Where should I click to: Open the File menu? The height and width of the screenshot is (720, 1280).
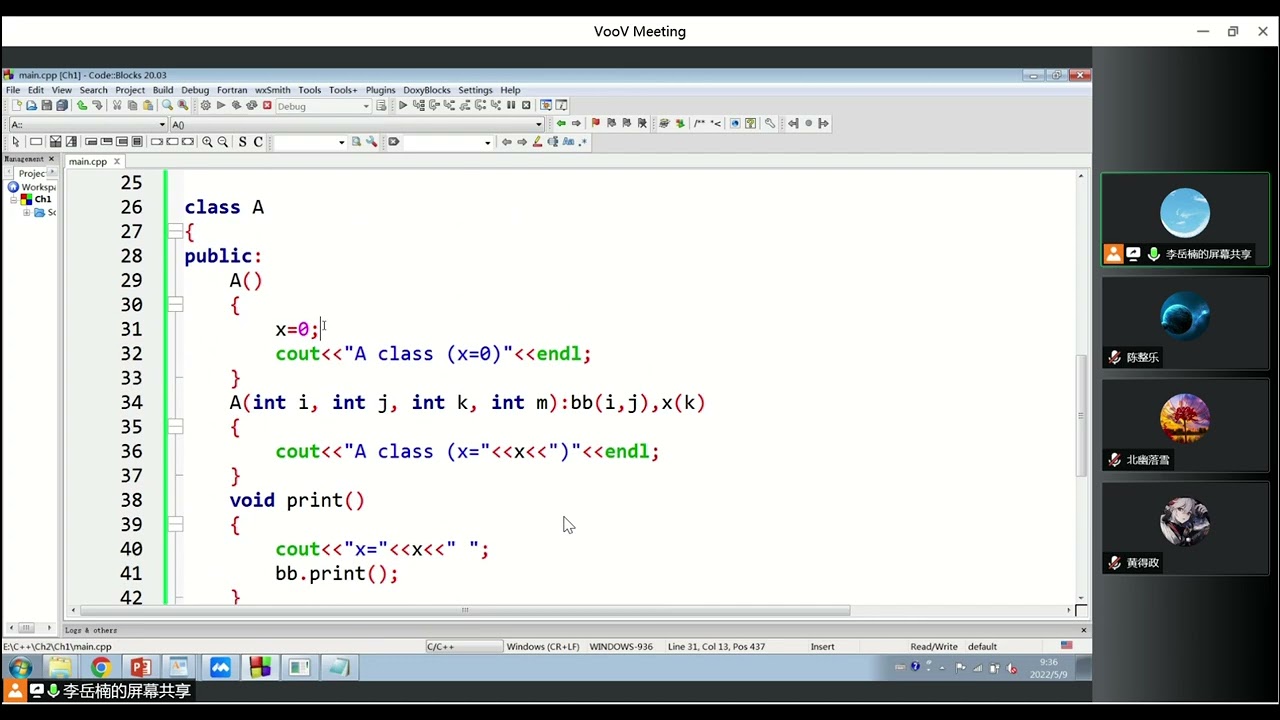click(13, 90)
